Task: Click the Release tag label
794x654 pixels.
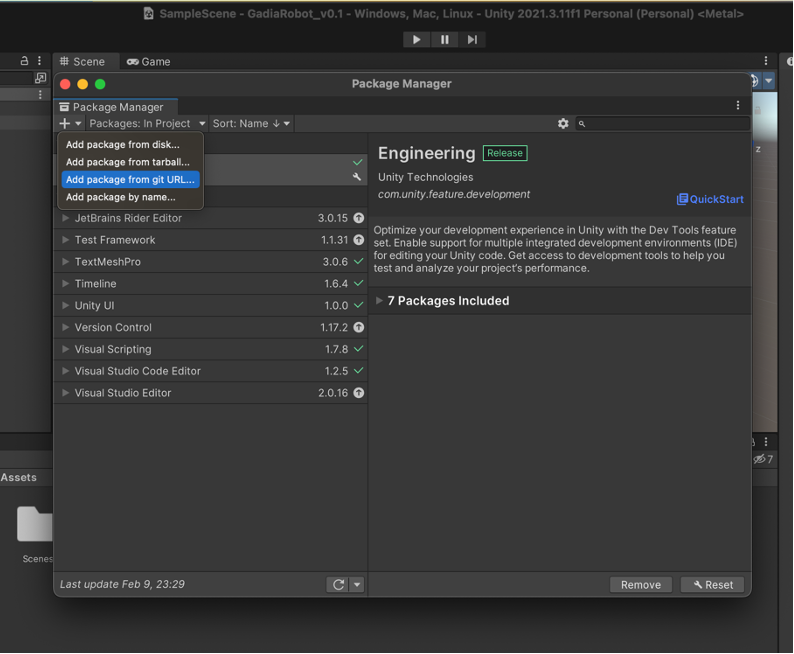Action: [x=505, y=153]
